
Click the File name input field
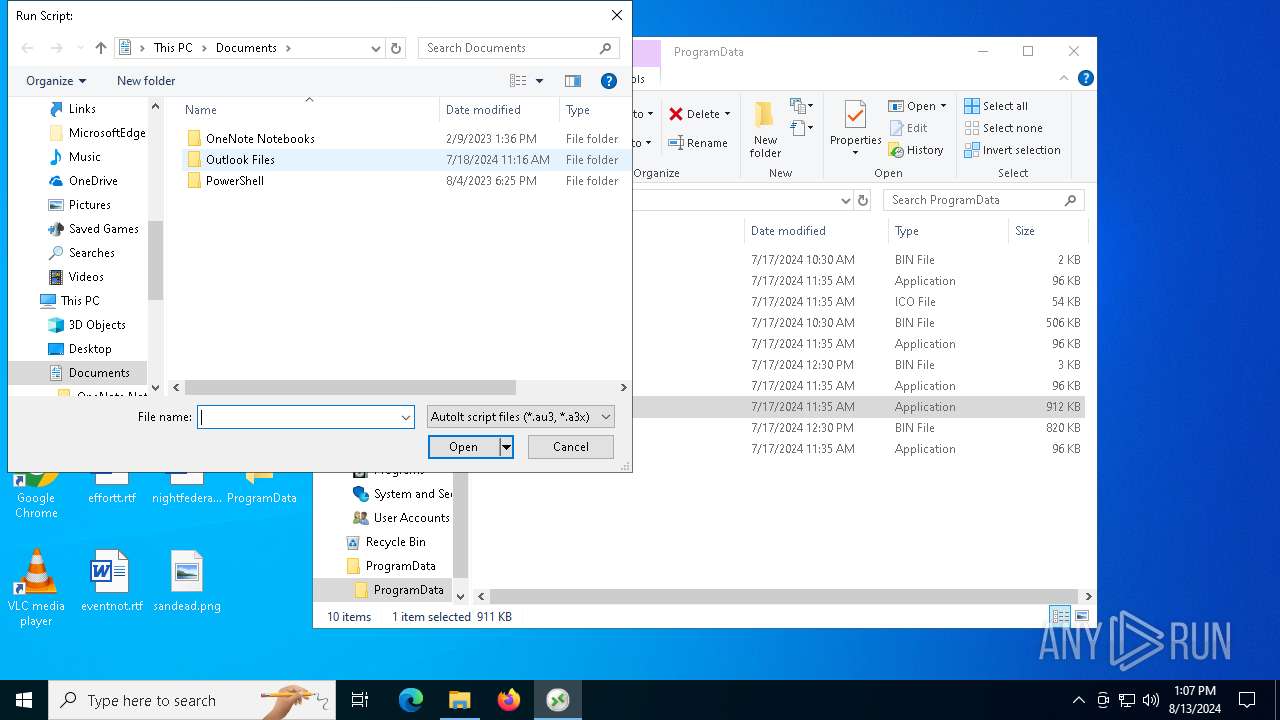click(298, 417)
